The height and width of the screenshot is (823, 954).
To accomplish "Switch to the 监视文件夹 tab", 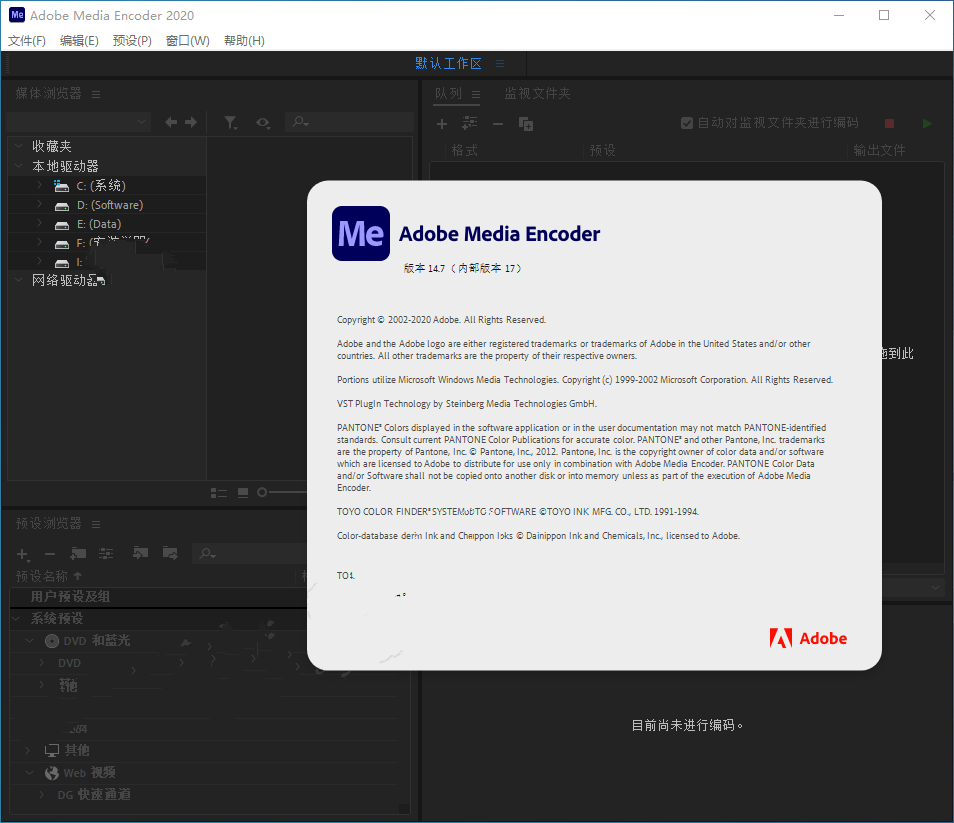I will (x=537, y=94).
